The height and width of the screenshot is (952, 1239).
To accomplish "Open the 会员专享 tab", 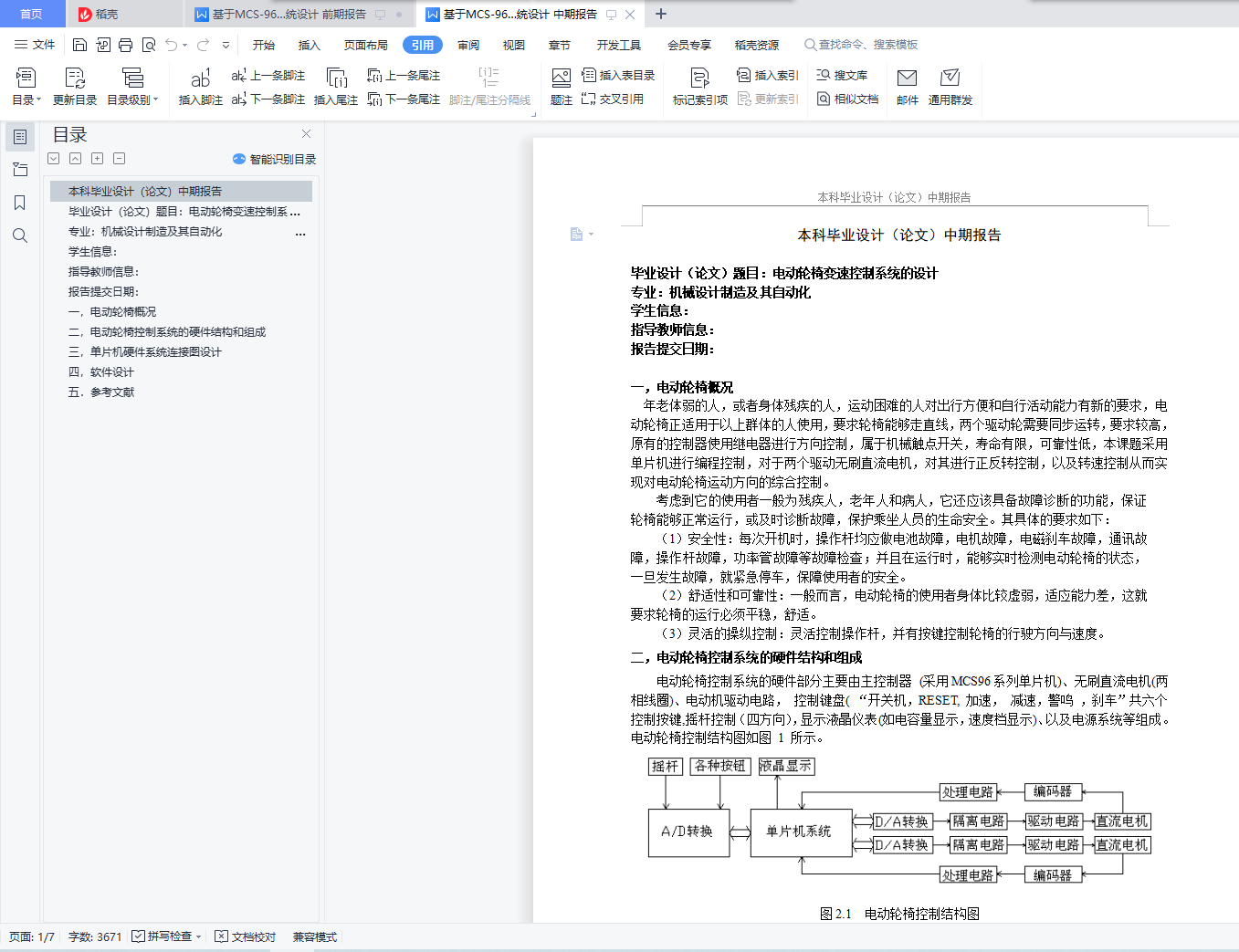I will pos(689,45).
